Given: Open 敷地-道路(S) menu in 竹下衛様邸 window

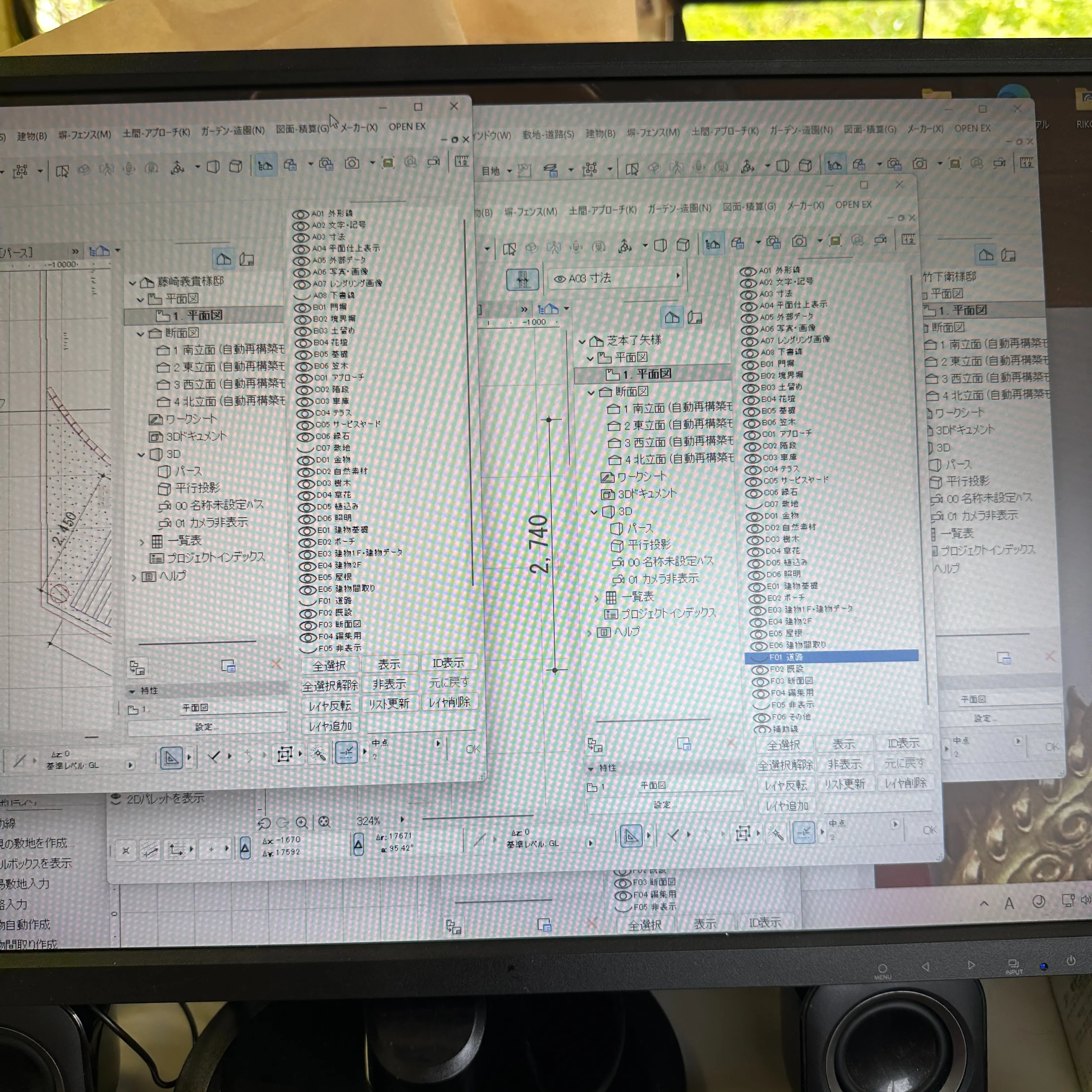Looking at the screenshot, I should (x=548, y=135).
